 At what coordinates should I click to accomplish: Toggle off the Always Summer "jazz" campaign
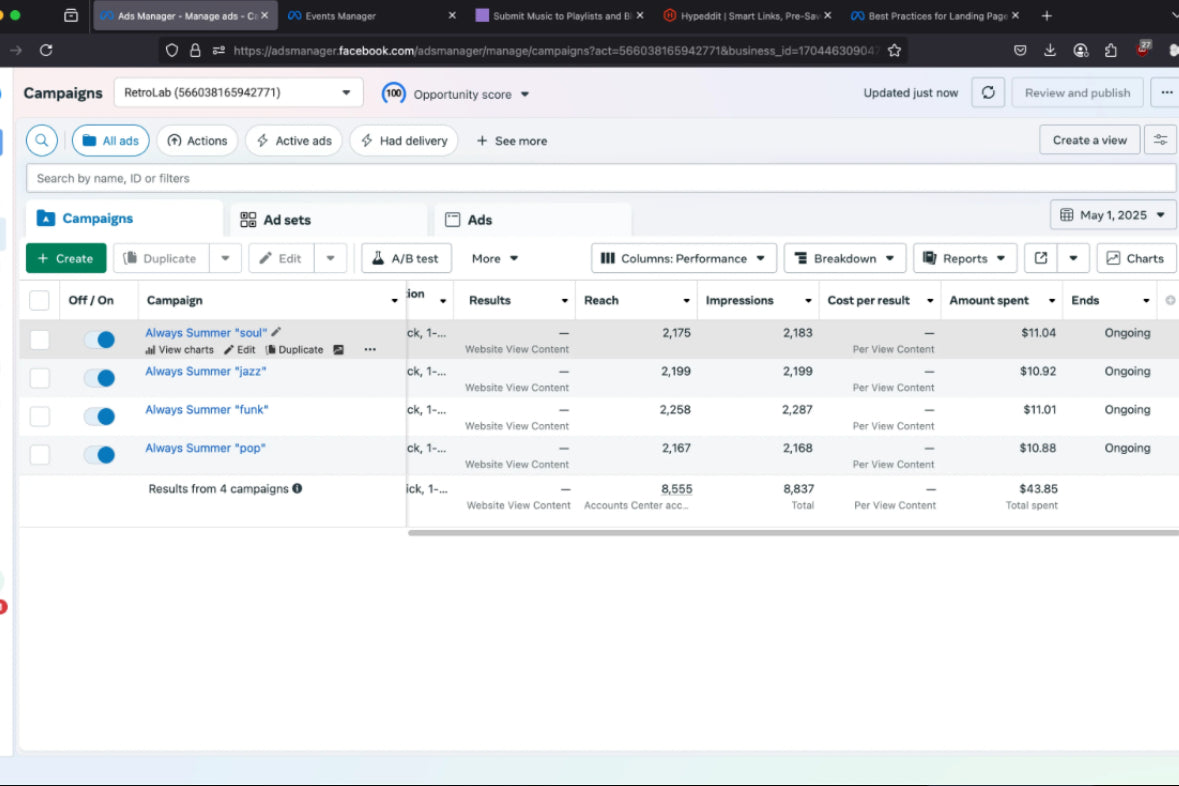click(x=99, y=378)
